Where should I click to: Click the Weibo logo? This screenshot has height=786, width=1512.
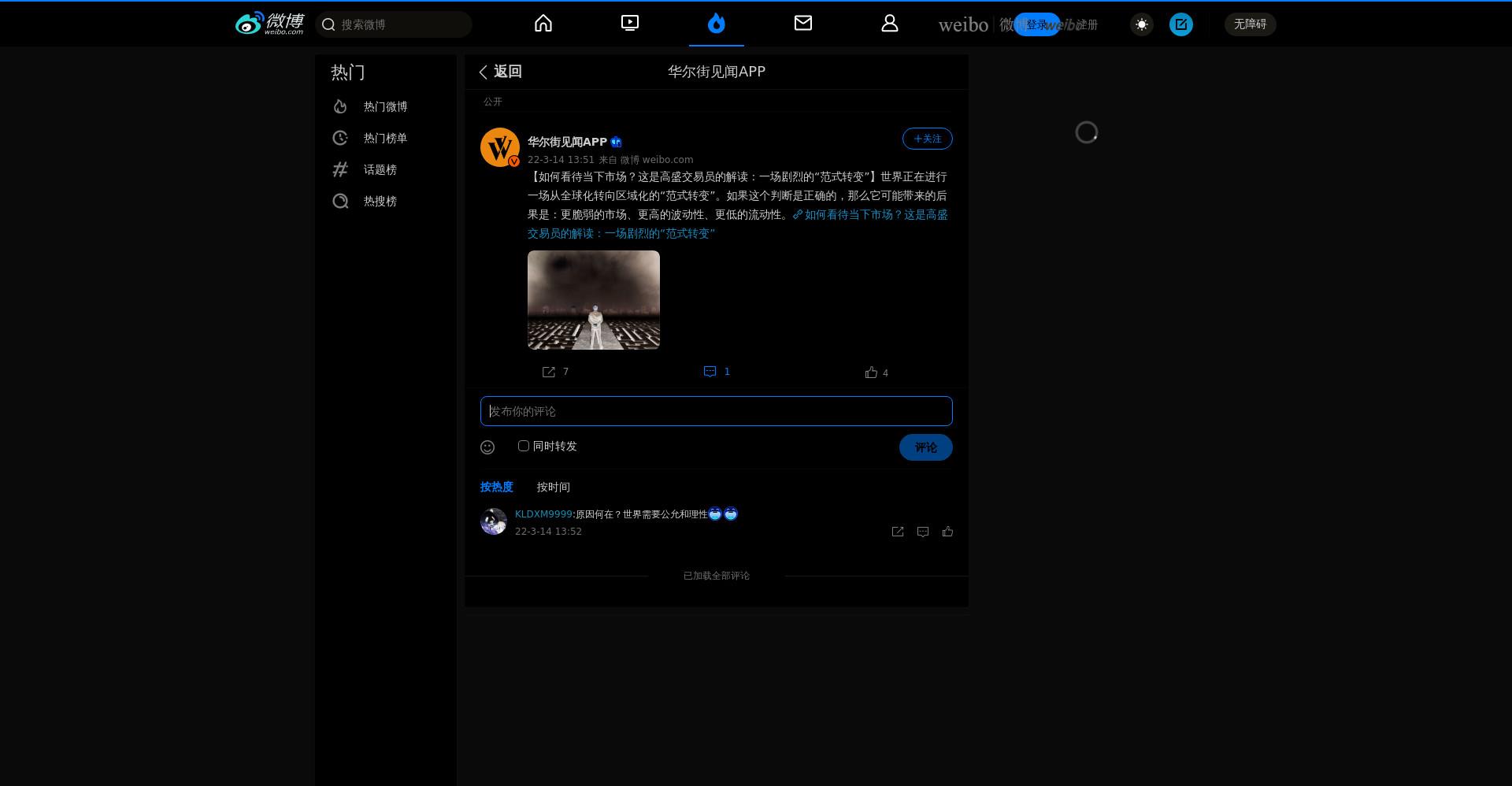coord(269,24)
